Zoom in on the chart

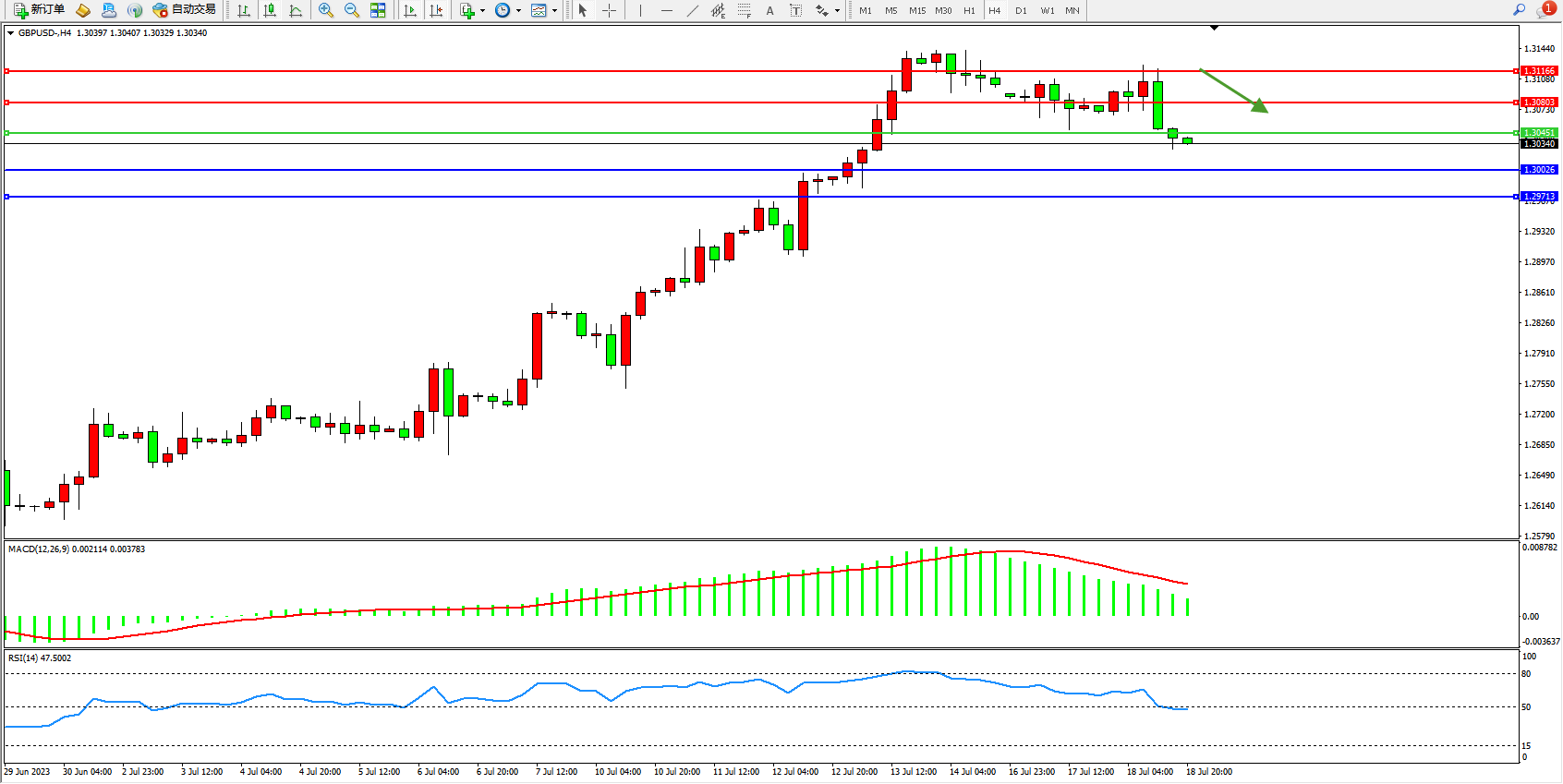pos(326,10)
